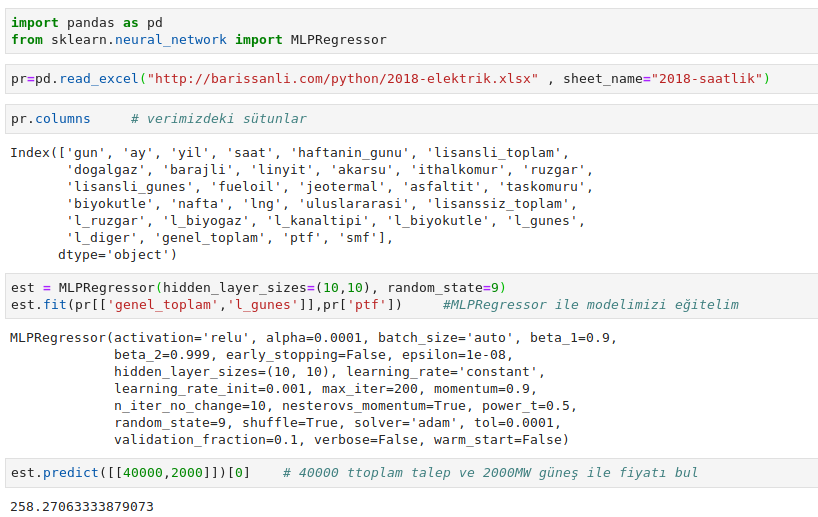Click 'genel_toplam' in the fit call
Viewport: 818px width, 517px height.
[x=163, y=305]
